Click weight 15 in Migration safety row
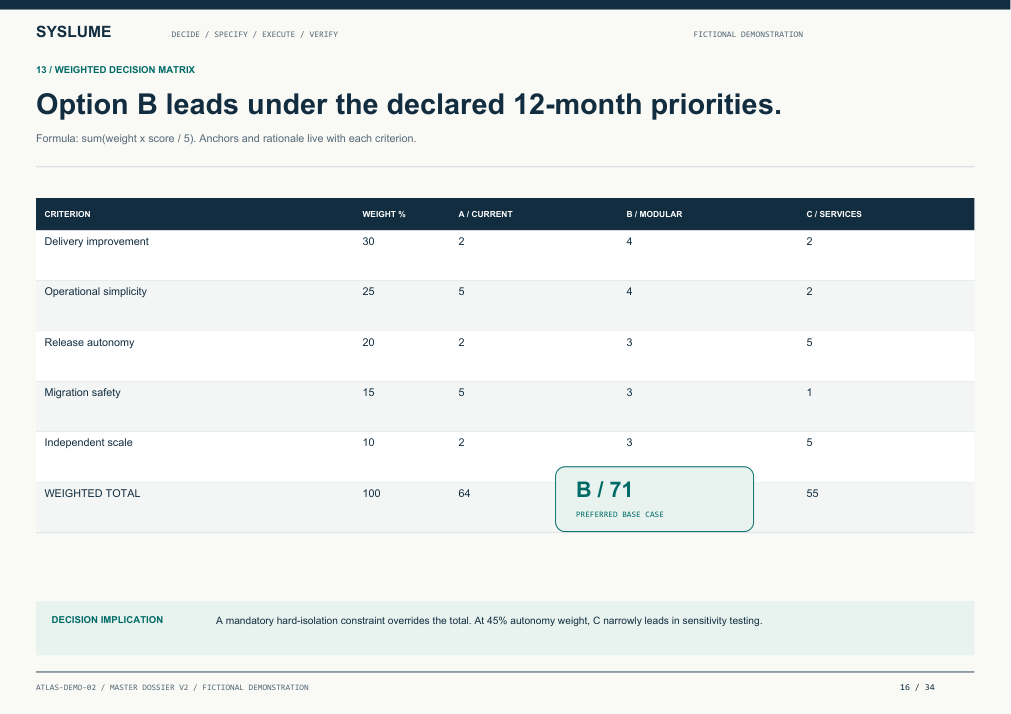Image resolution: width=1011 pixels, height=714 pixels. point(368,392)
